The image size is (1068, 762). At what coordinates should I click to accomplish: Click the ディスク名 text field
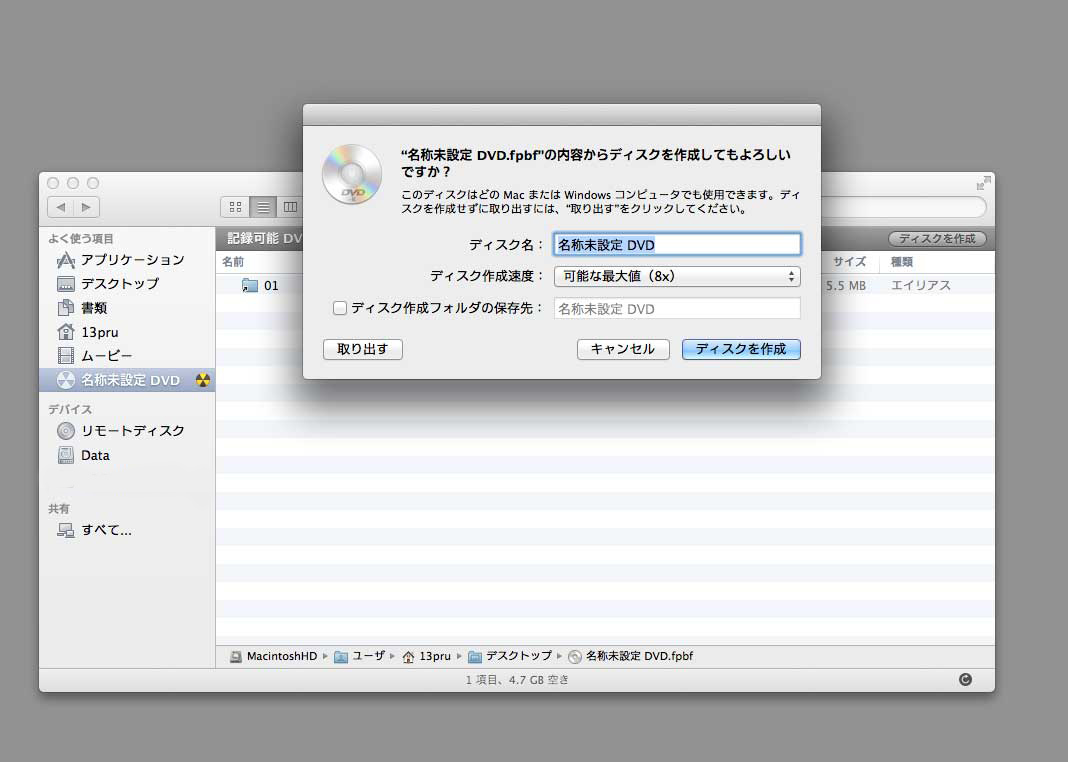click(x=677, y=244)
